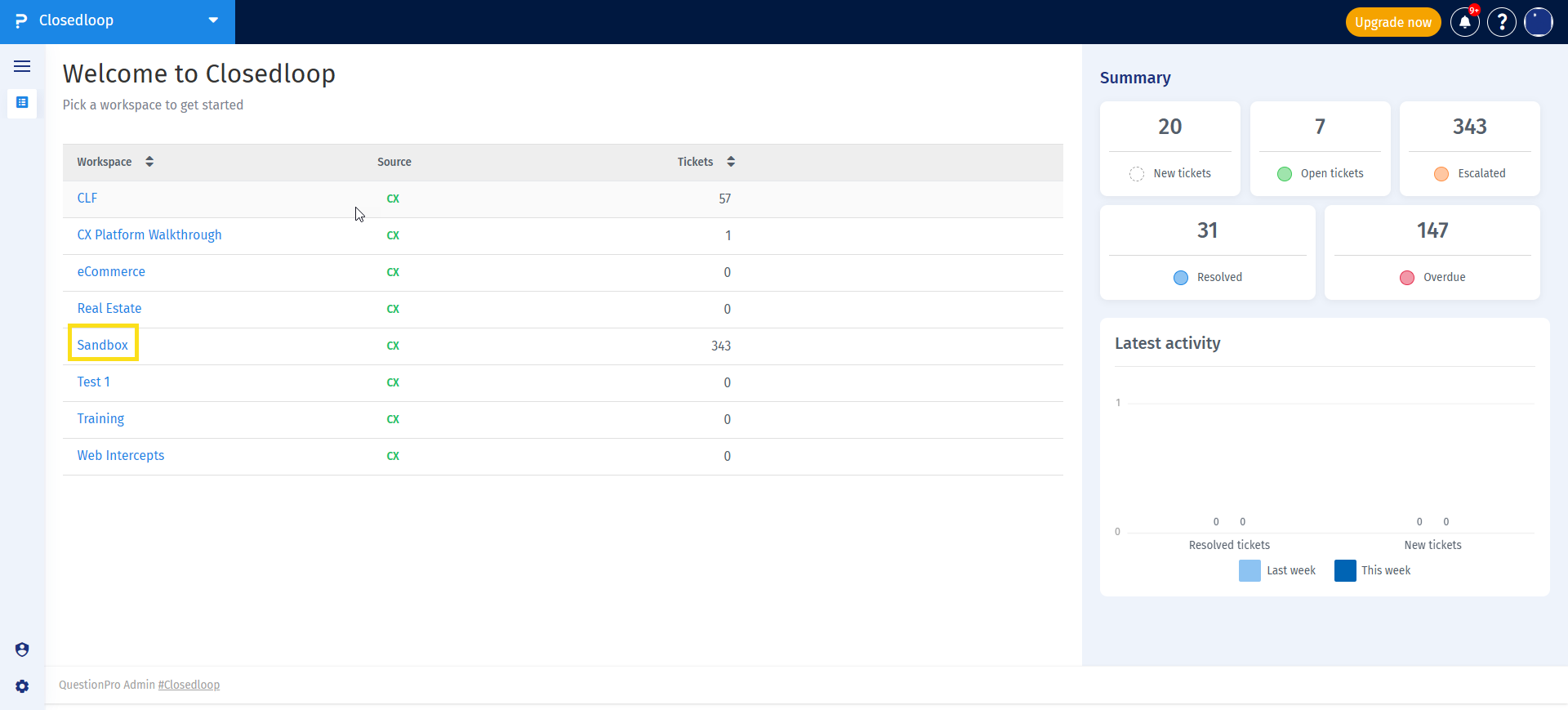Image resolution: width=1568 pixels, height=710 pixels.
Task: Click the CX source icon for Web Intercepts
Action: (x=393, y=456)
